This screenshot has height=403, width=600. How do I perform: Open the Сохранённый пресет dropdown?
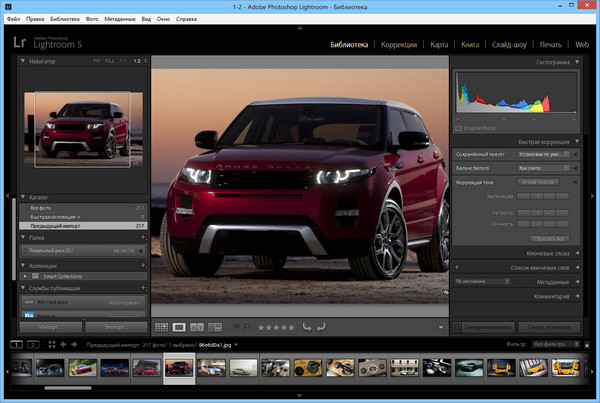[x=544, y=155]
